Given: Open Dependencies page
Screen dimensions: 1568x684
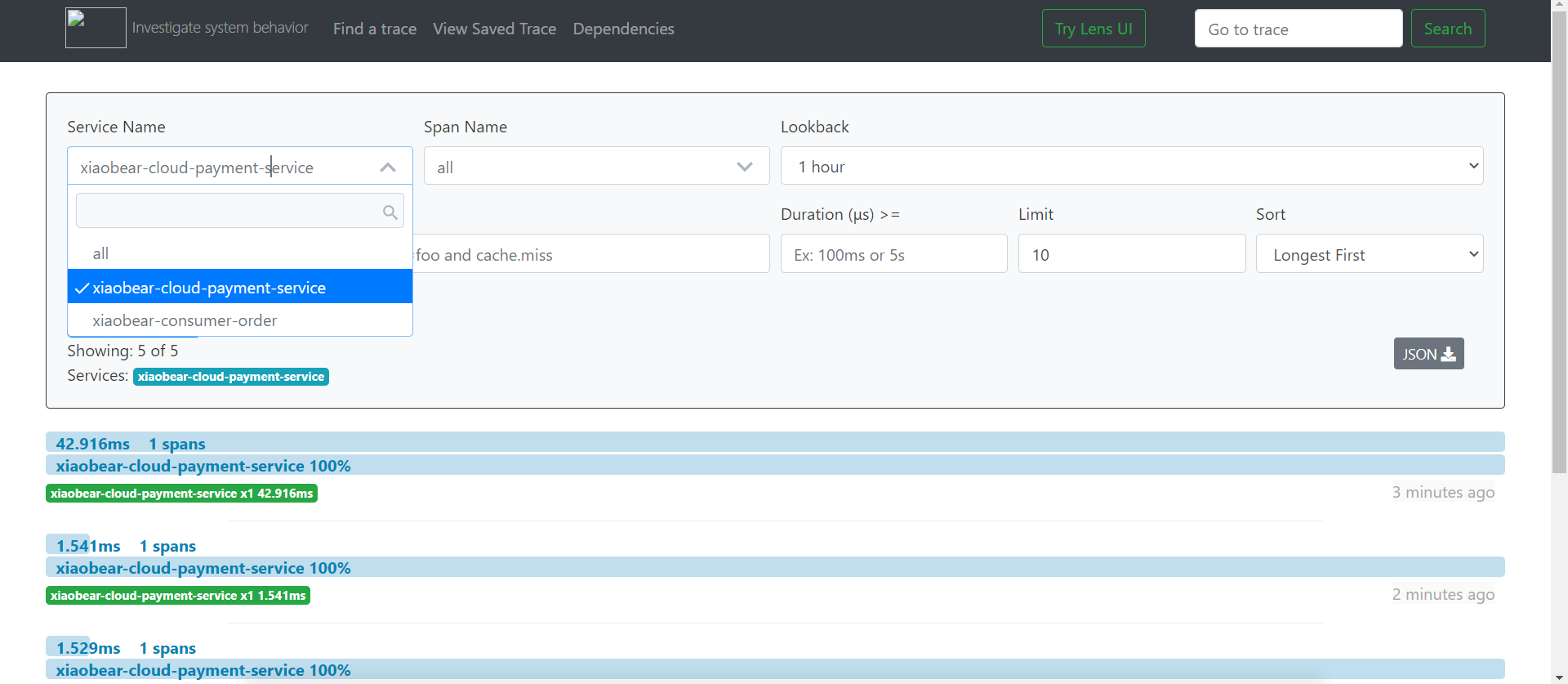Looking at the screenshot, I should 624,29.
